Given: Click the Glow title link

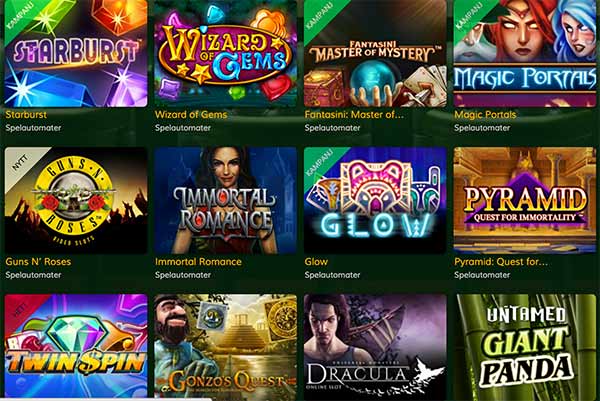Looking at the screenshot, I should pyautogui.click(x=316, y=262).
